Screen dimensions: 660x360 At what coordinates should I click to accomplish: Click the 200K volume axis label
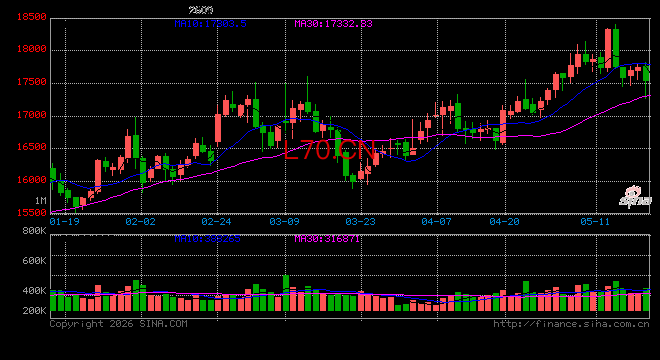tap(35, 311)
